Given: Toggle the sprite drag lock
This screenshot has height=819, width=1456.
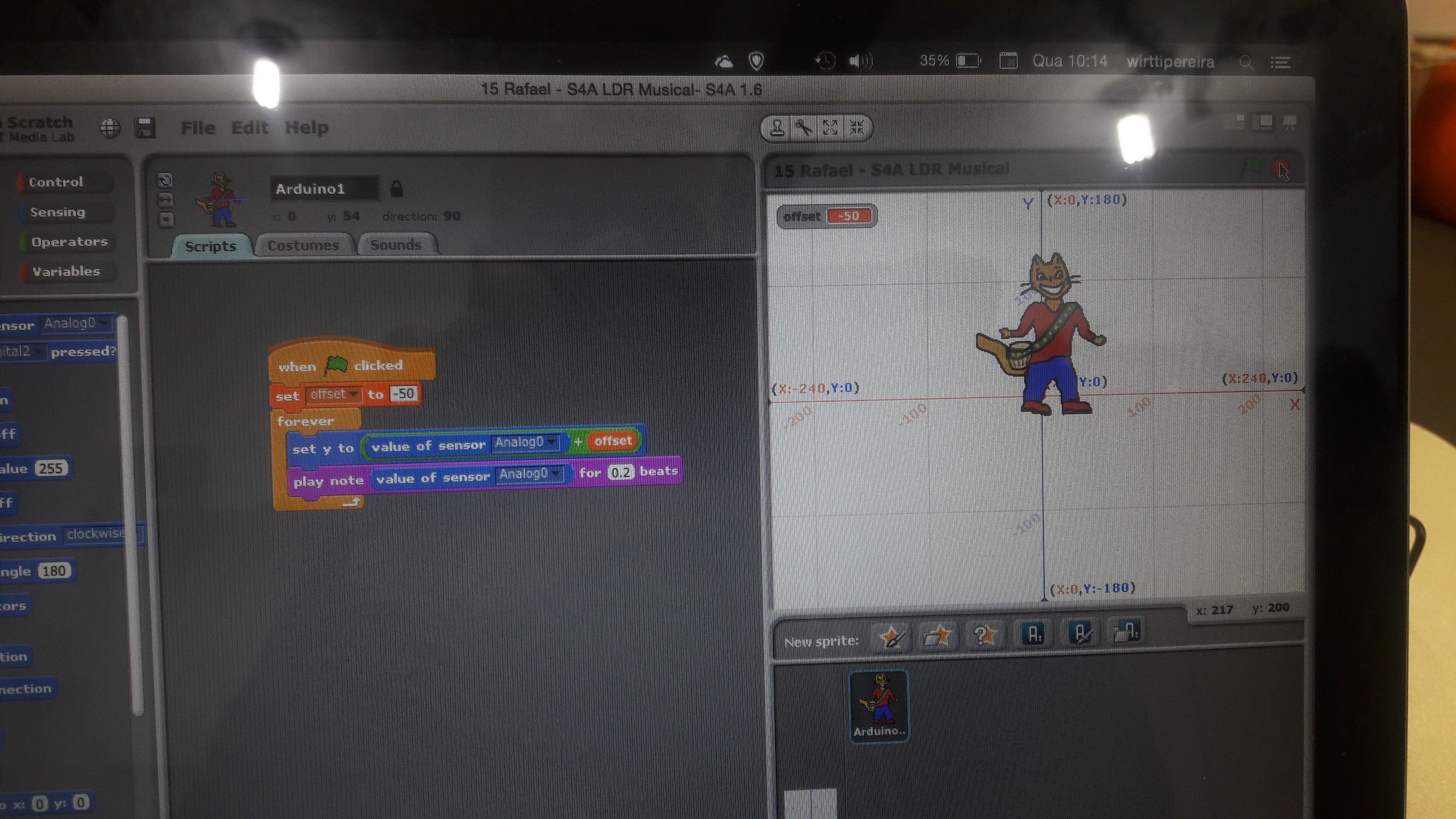Looking at the screenshot, I should tap(396, 189).
